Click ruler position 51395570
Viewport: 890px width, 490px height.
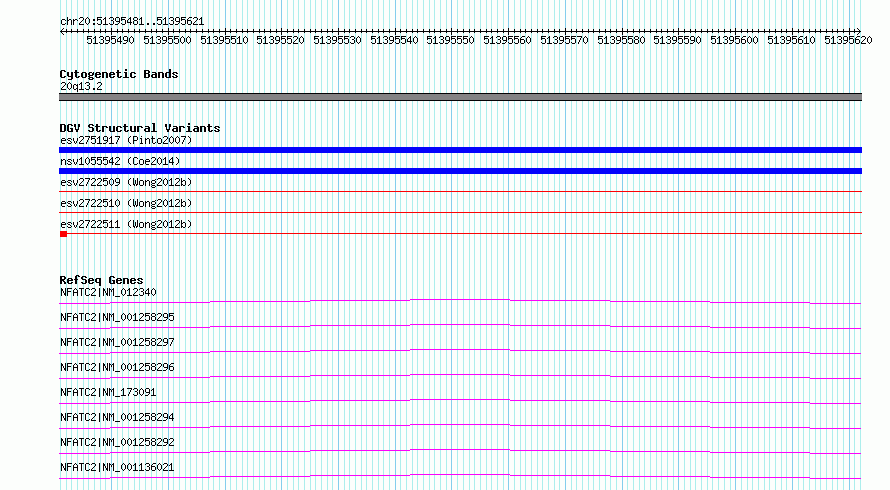(x=564, y=40)
